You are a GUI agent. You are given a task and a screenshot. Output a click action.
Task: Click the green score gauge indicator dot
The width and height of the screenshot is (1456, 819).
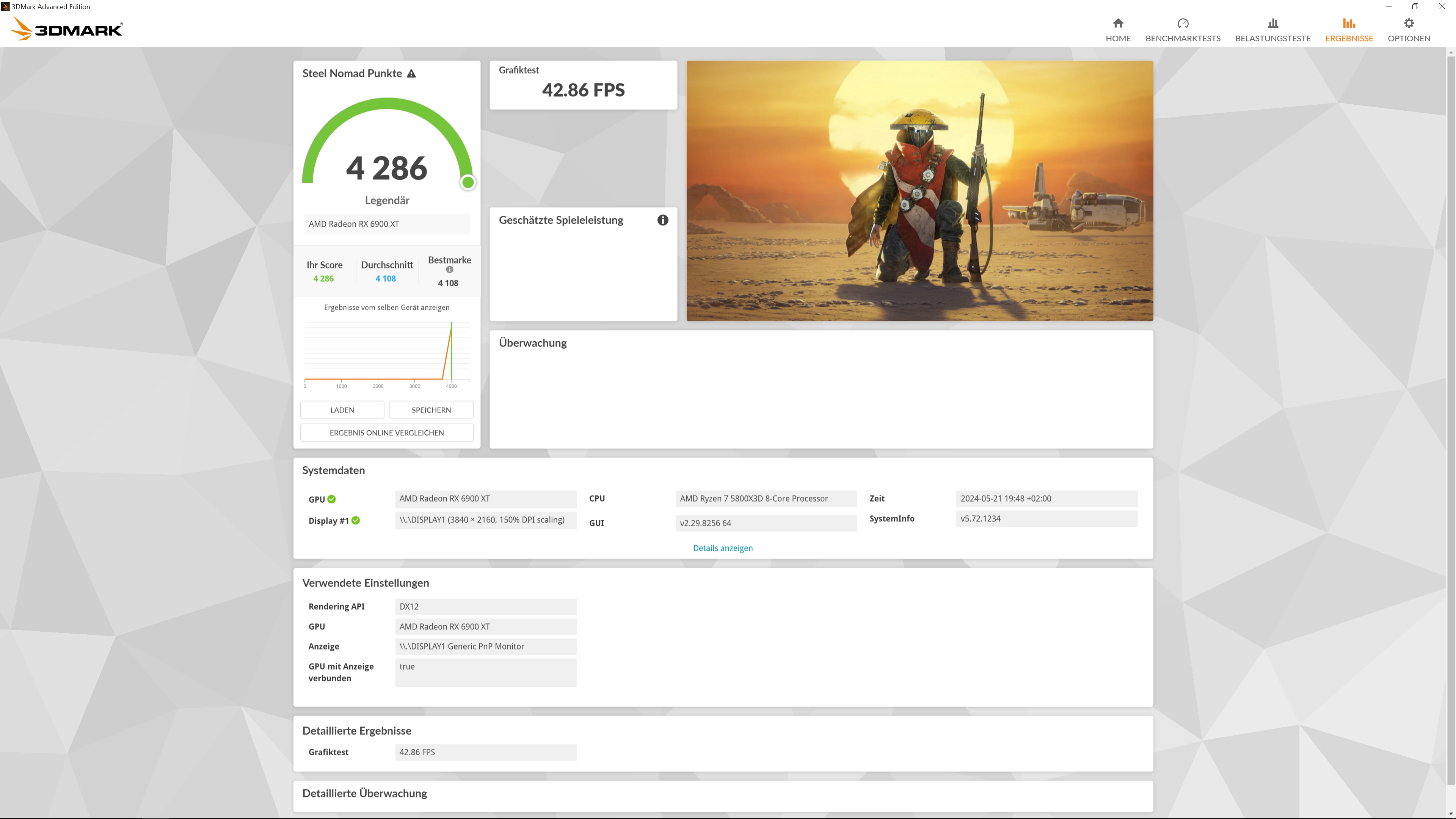point(468,182)
